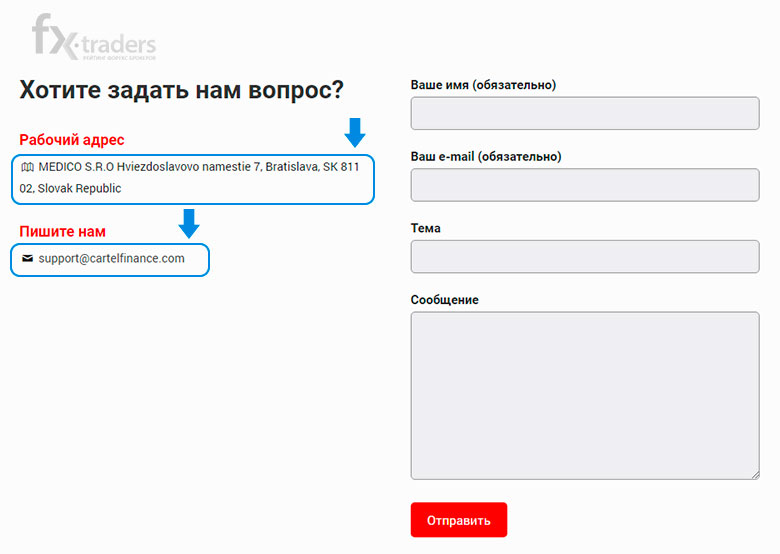Click the Ваше имя (обязательно) label

[x=483, y=85]
